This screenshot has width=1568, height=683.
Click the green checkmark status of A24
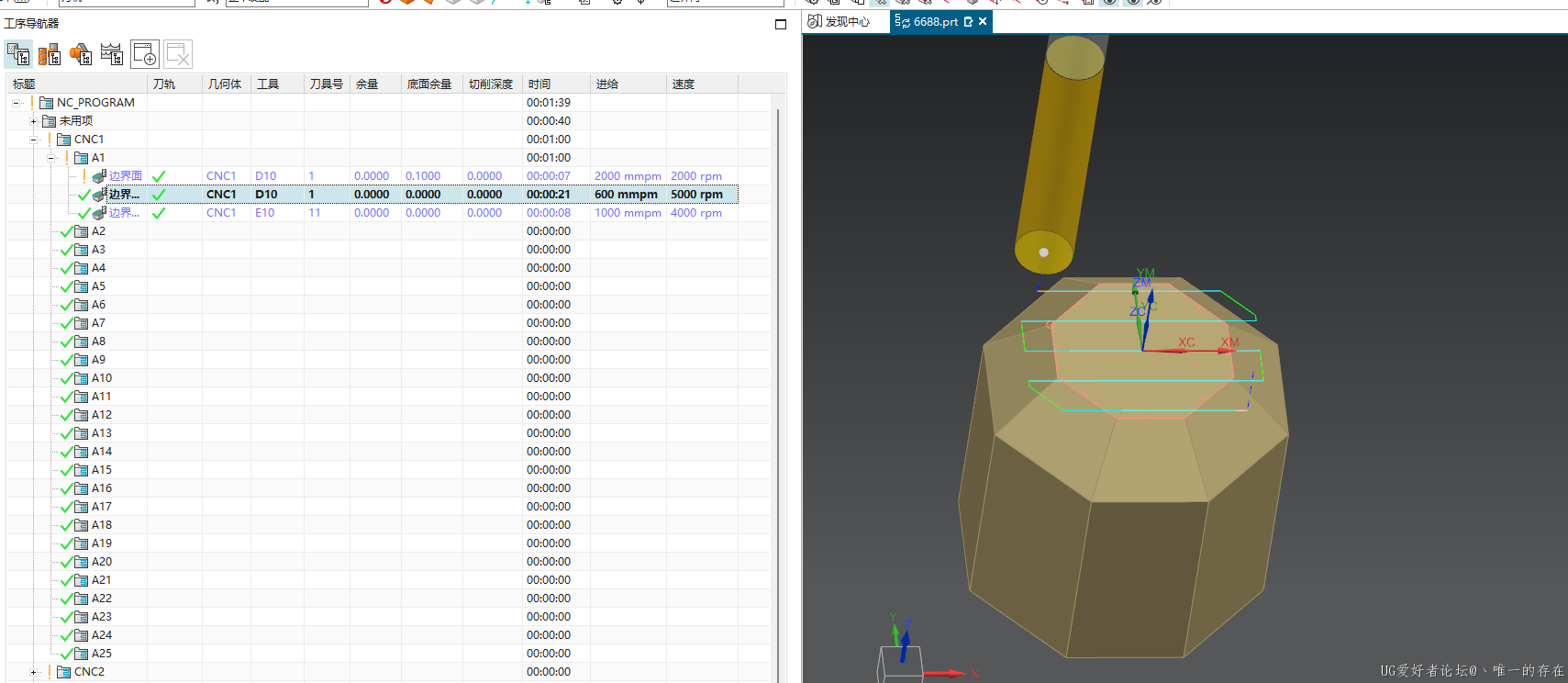click(67, 635)
